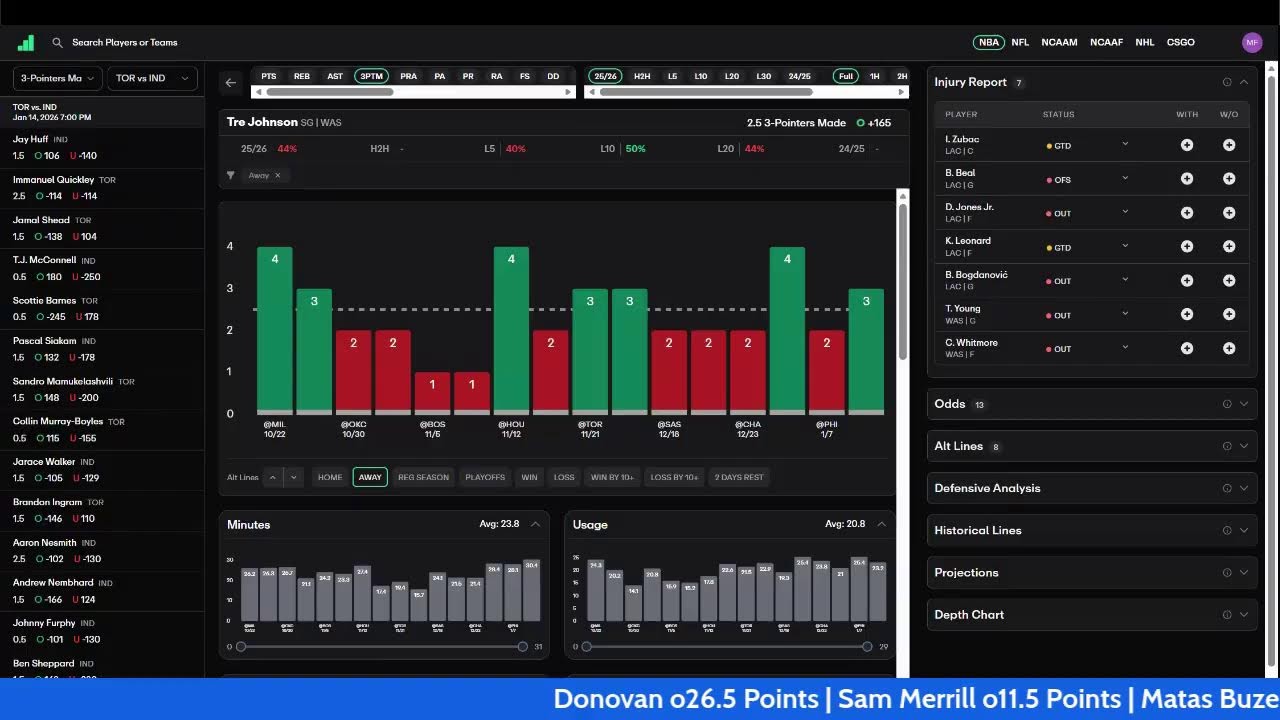Switch to the NFL league tab
The image size is (1280, 720).
[x=1020, y=43]
